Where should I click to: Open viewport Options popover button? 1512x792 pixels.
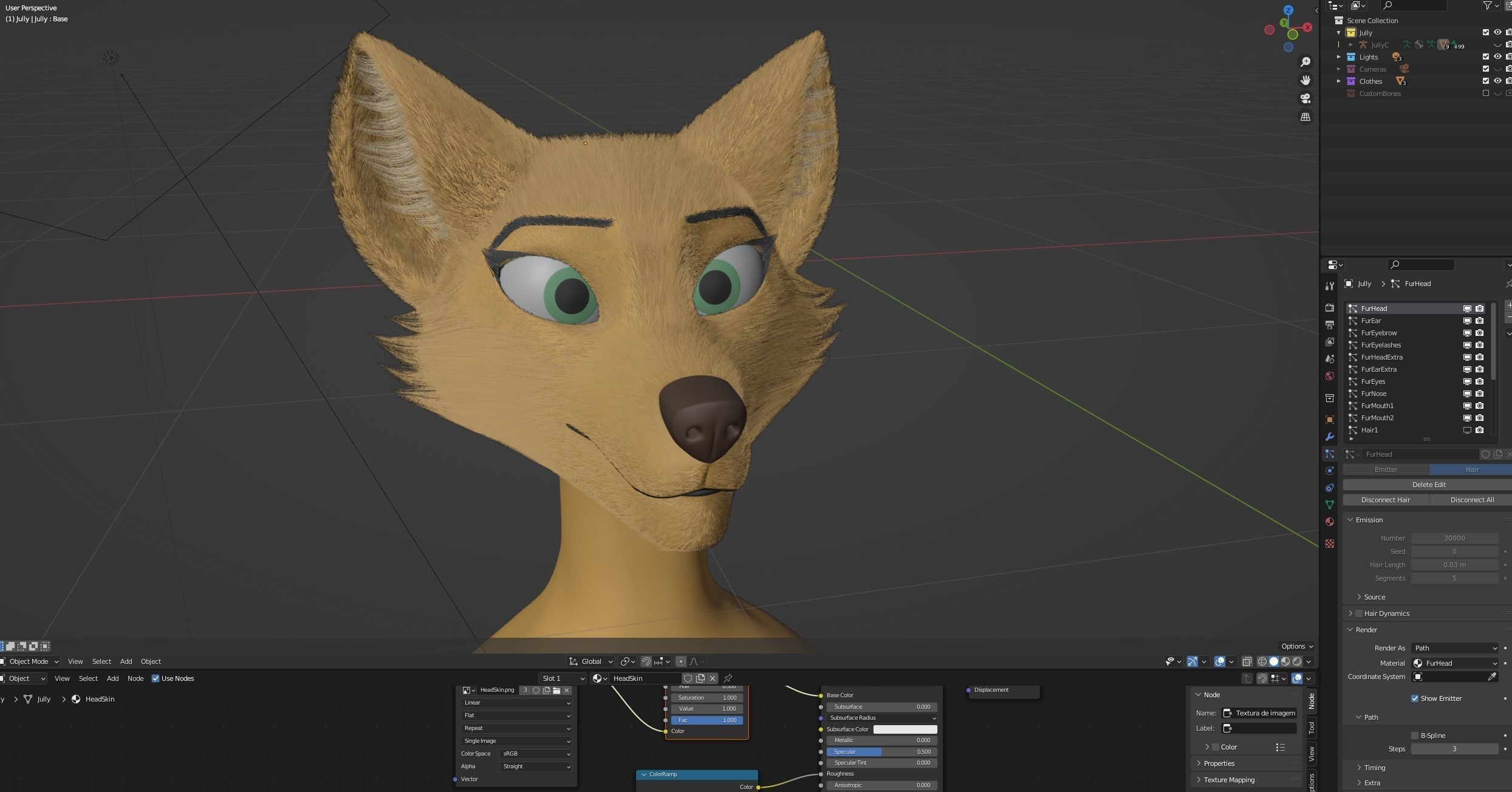pos(1296,646)
